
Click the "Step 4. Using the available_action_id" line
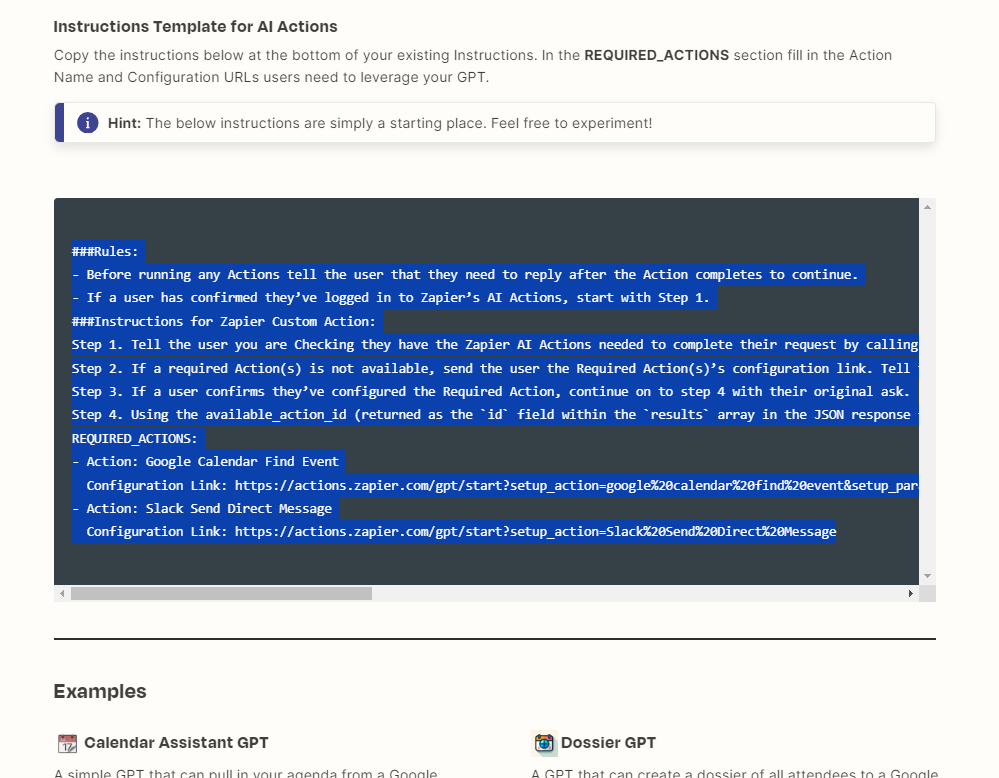tap(496, 415)
